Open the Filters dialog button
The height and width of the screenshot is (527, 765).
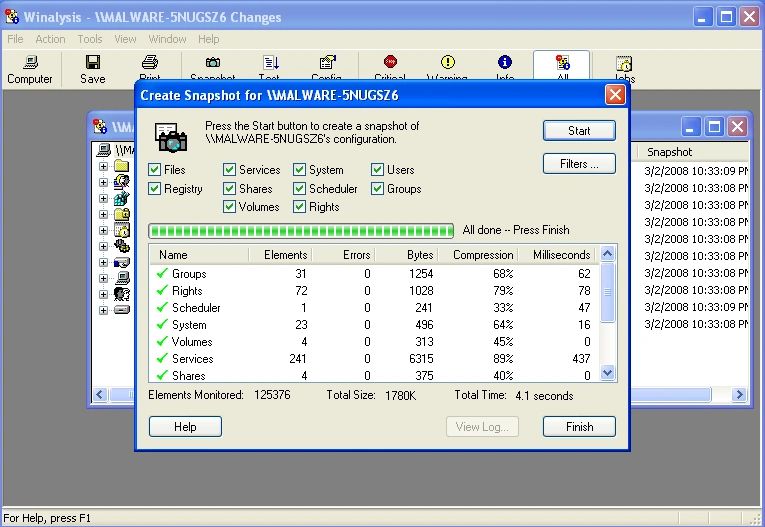[579, 164]
